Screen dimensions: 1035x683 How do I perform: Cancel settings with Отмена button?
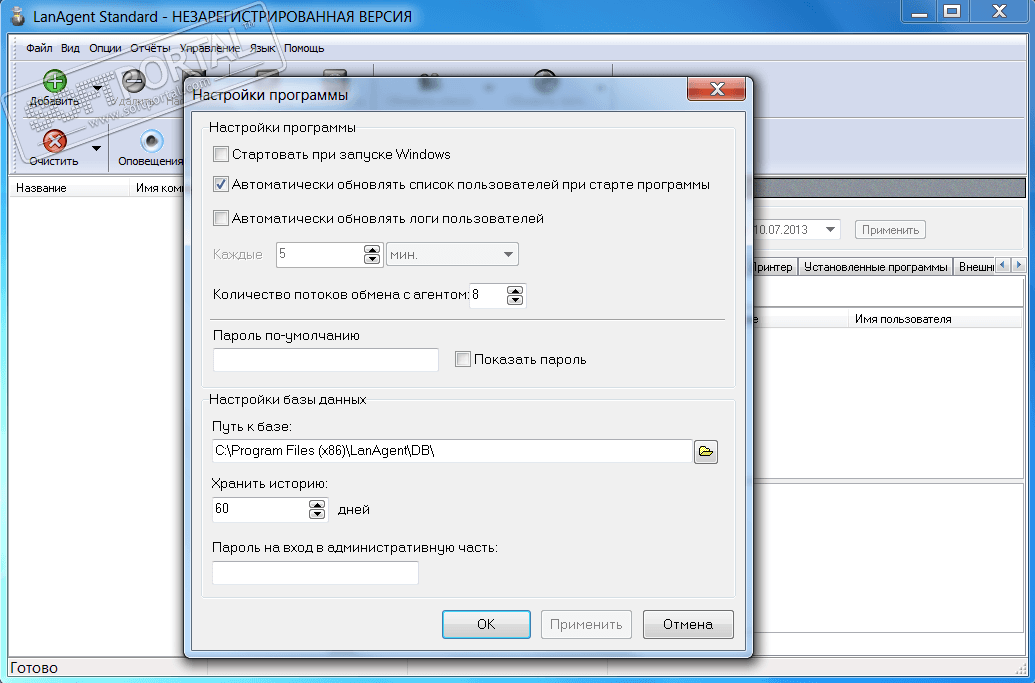click(688, 624)
